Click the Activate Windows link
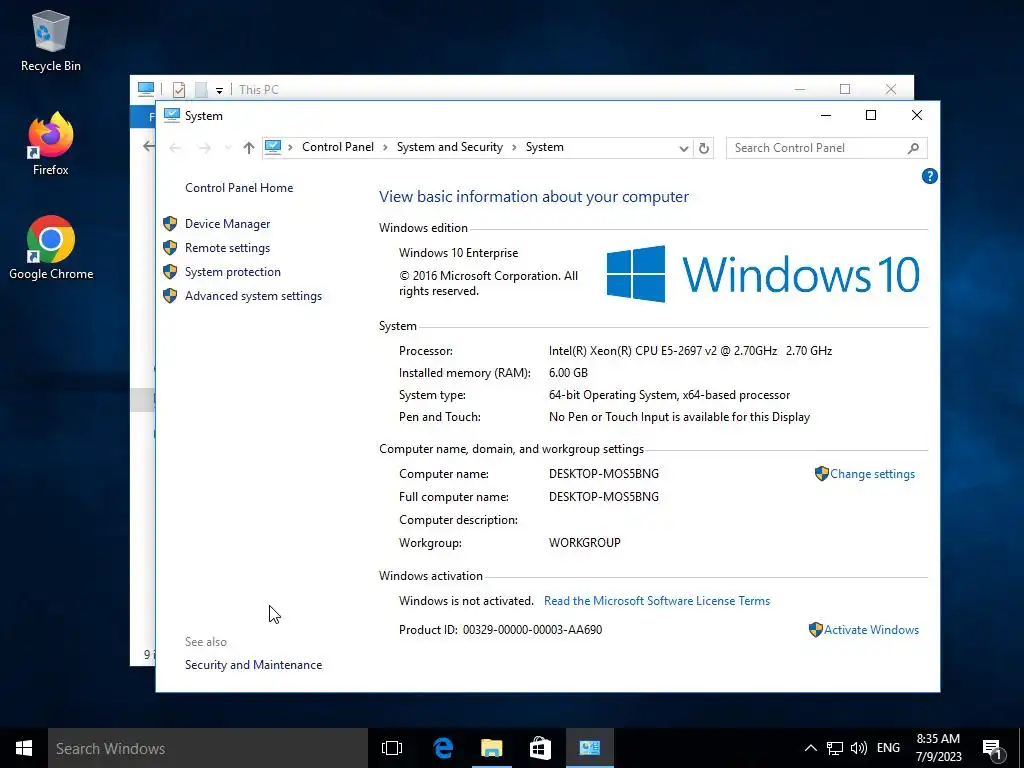Viewport: 1024px width, 768px height. coord(871,630)
